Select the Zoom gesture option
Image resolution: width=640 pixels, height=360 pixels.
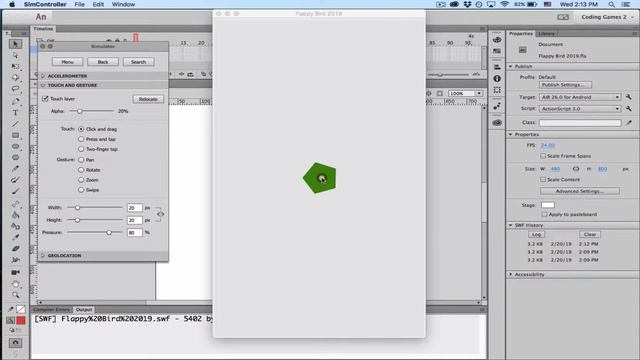pos(81,180)
